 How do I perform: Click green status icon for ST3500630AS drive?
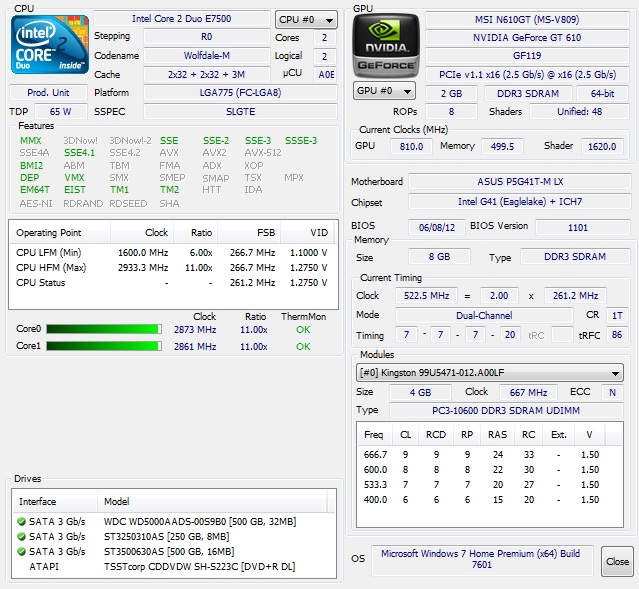point(21,551)
